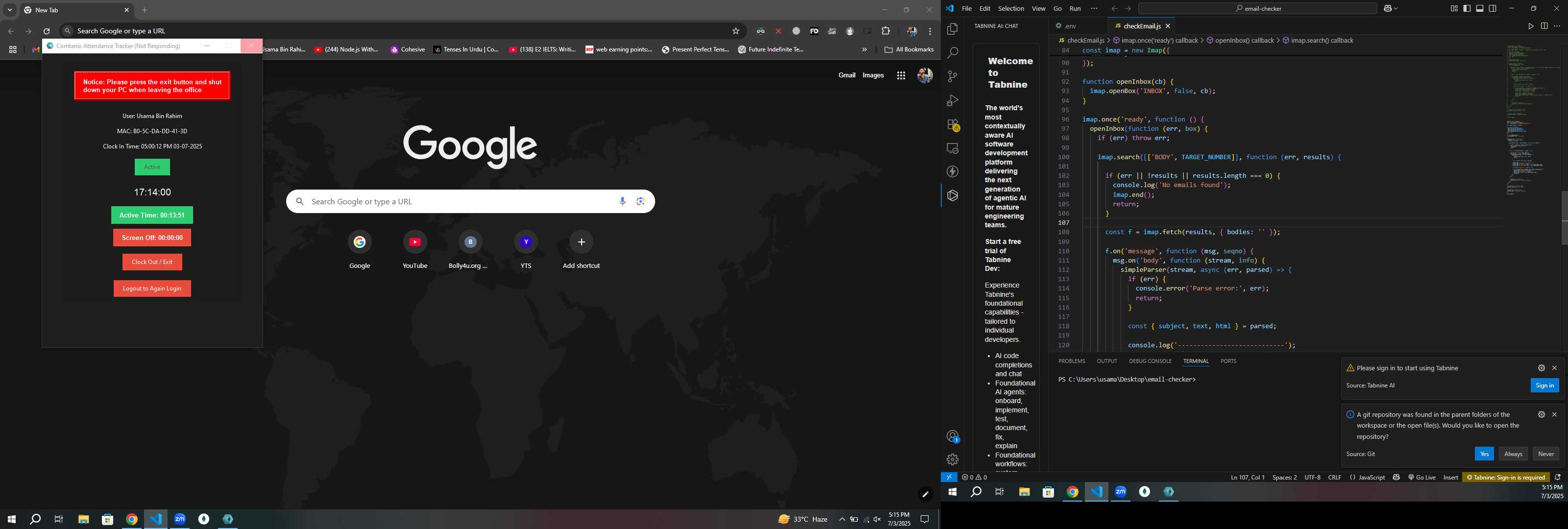Search by image with Google Lens icon
1568x529 pixels.
tap(640, 201)
